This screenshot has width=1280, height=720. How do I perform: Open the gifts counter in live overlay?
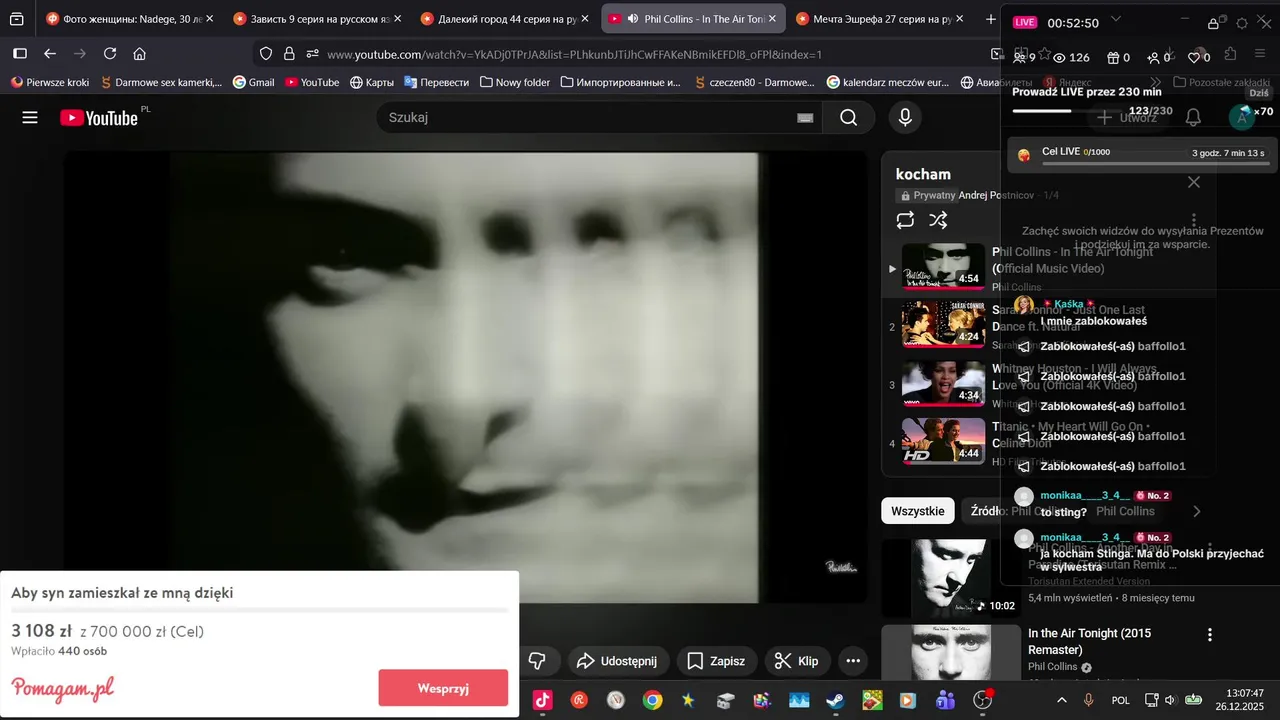point(1118,58)
